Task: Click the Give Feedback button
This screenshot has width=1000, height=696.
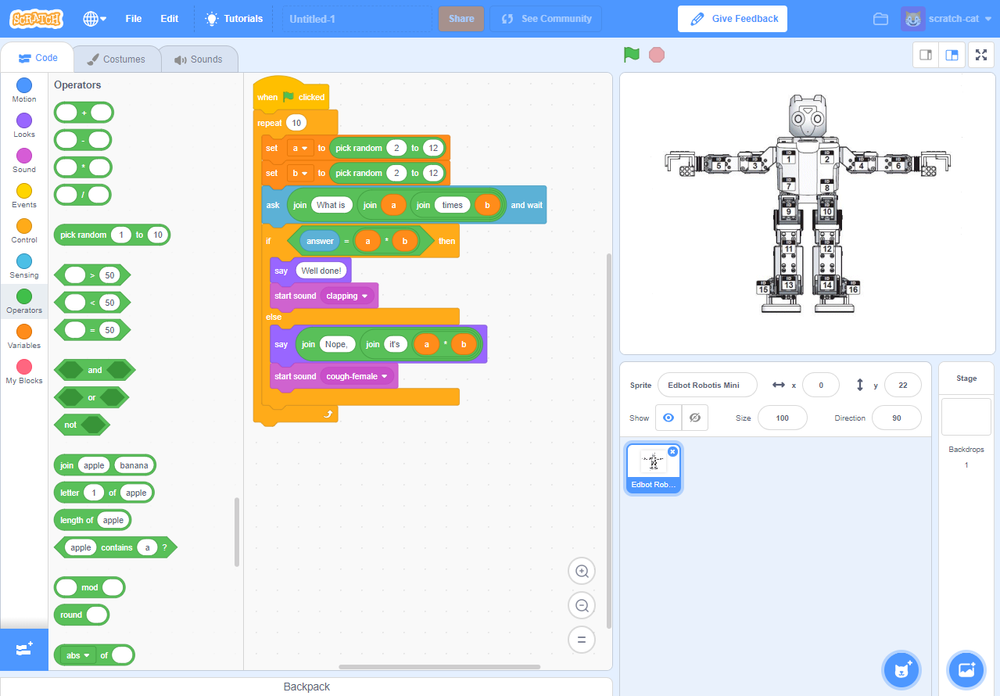Action: 732,18
